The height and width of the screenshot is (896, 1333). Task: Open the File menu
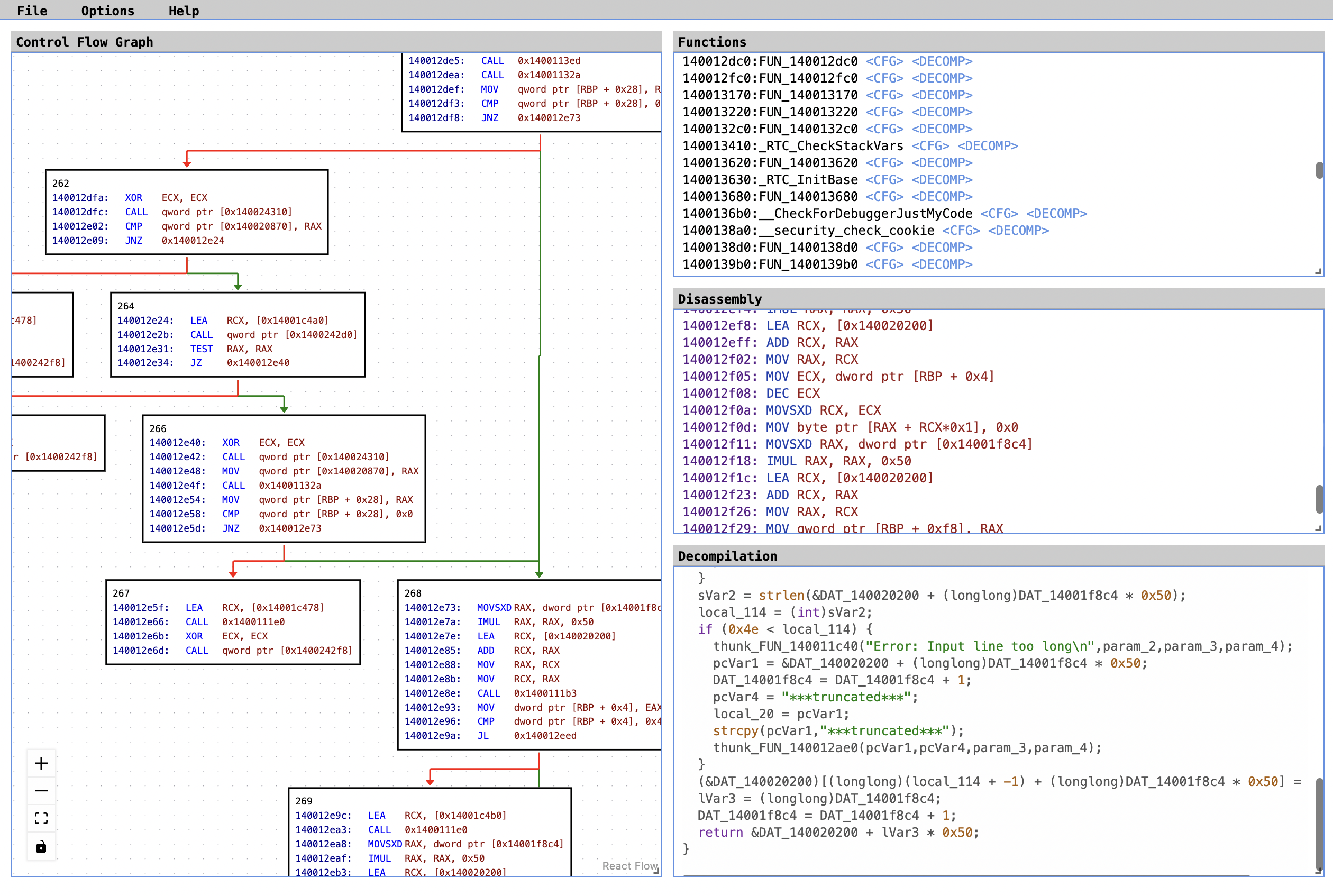click(32, 10)
